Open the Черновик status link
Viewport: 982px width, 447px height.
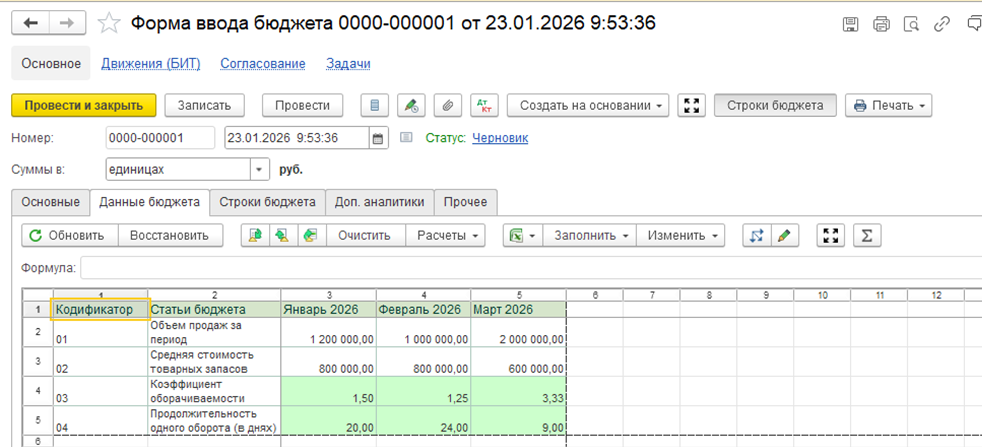point(500,138)
